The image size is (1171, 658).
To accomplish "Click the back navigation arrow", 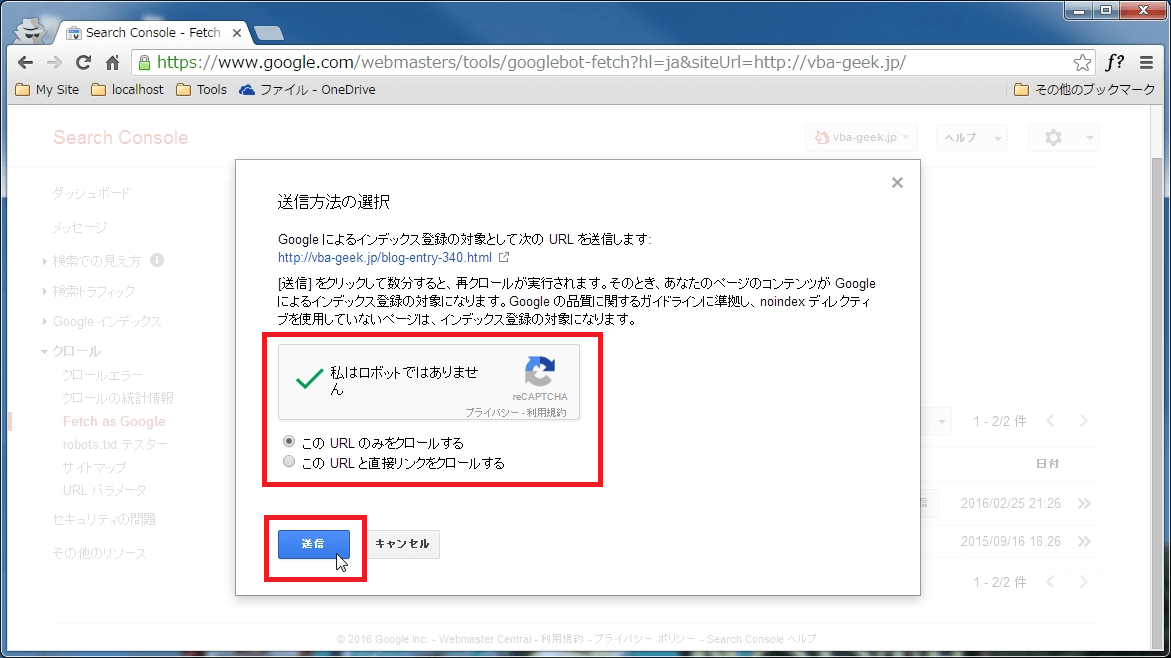I will pyautogui.click(x=25, y=61).
